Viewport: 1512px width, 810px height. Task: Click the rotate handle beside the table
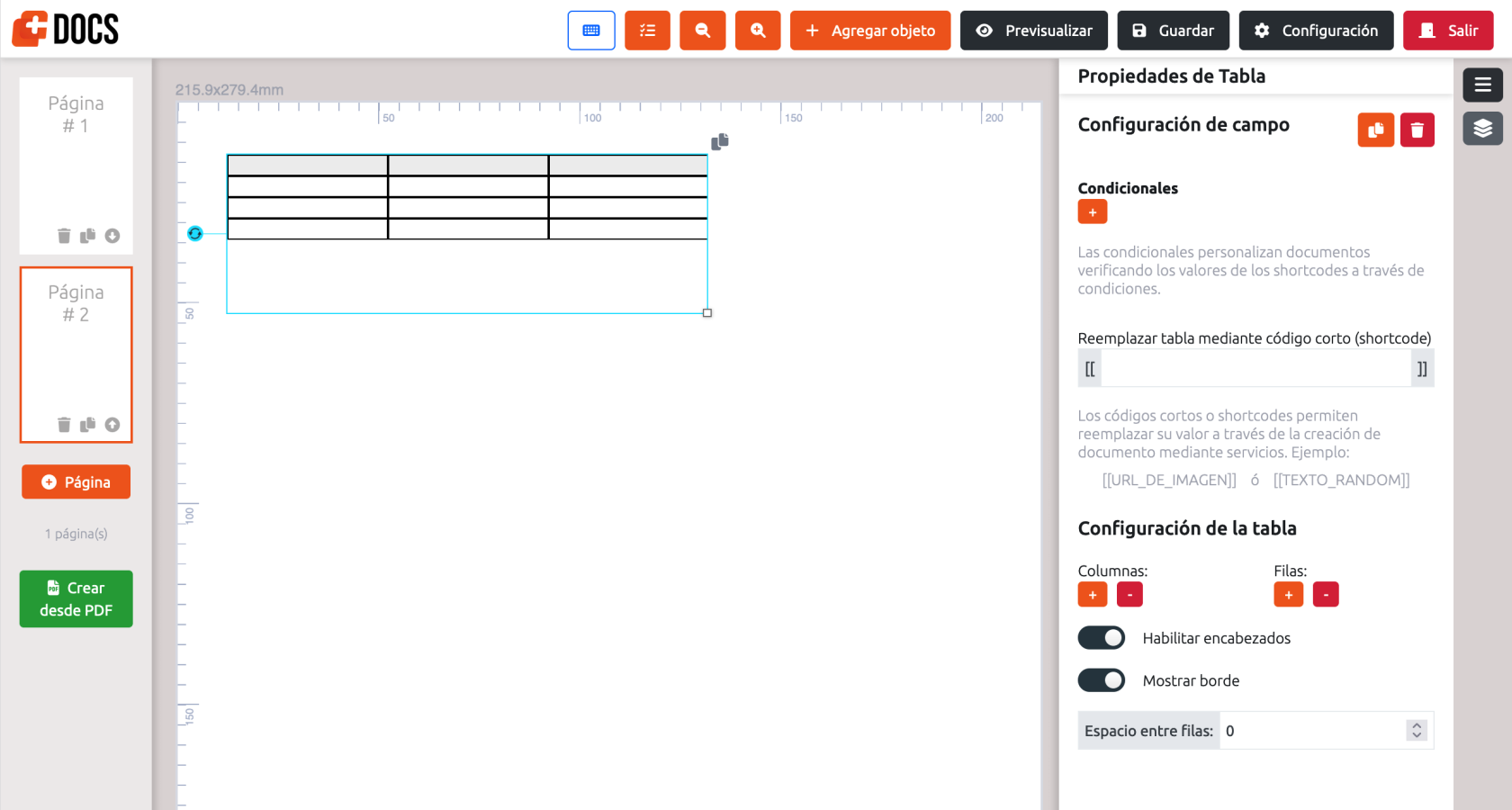195,233
